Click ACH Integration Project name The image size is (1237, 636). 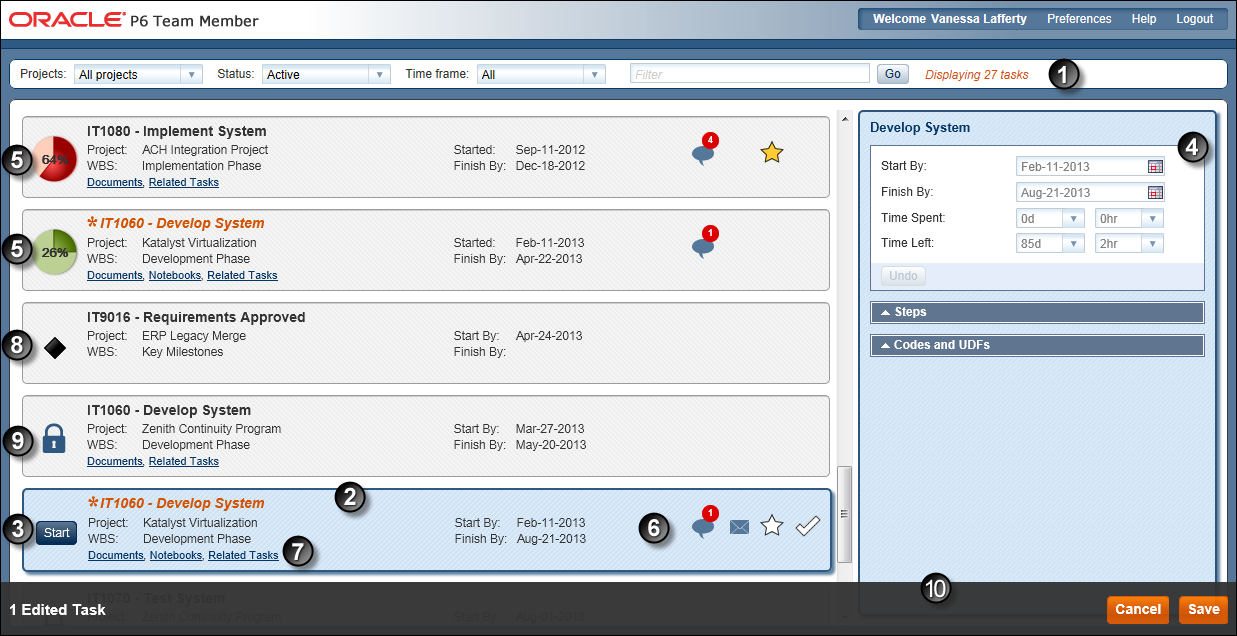pos(205,150)
